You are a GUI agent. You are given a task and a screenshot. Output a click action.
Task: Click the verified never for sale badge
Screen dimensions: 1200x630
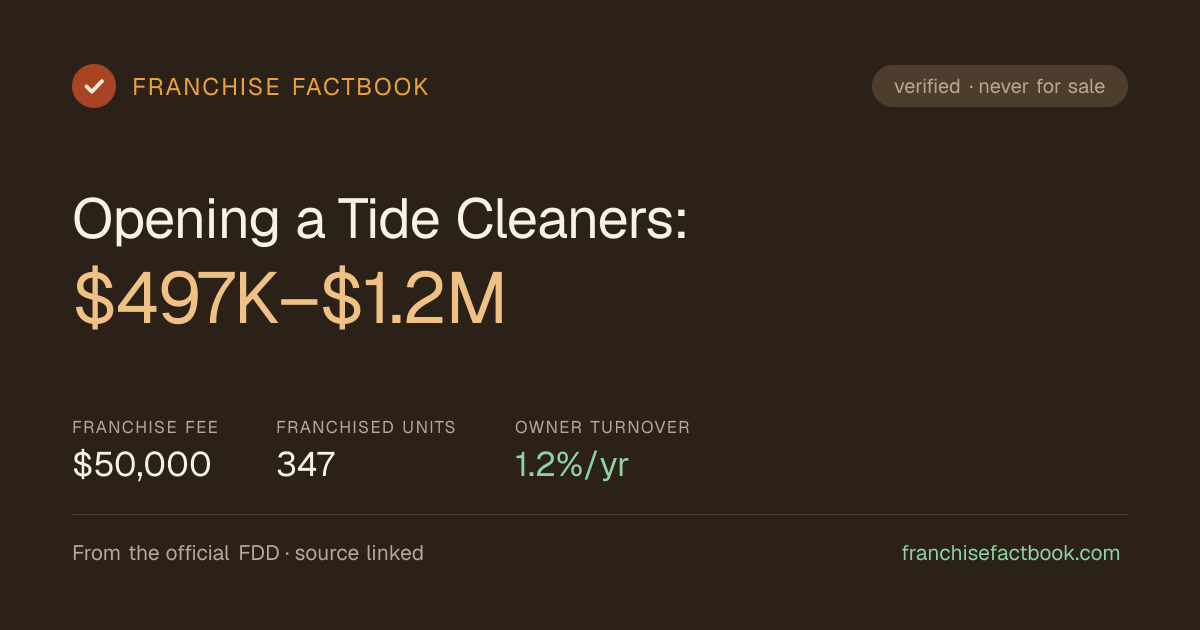tap(1000, 86)
